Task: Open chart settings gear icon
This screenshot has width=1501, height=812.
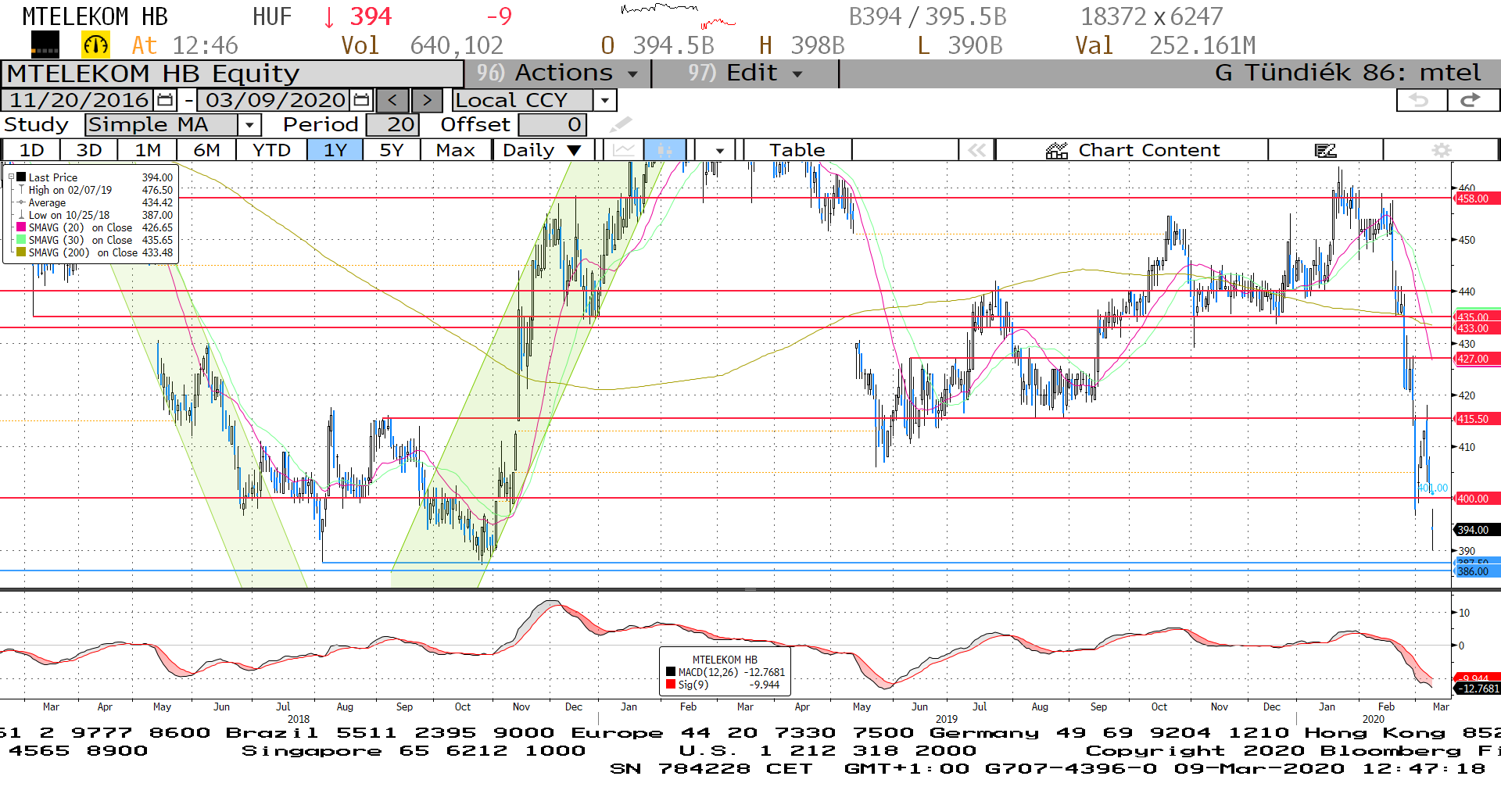Action: point(1442,150)
